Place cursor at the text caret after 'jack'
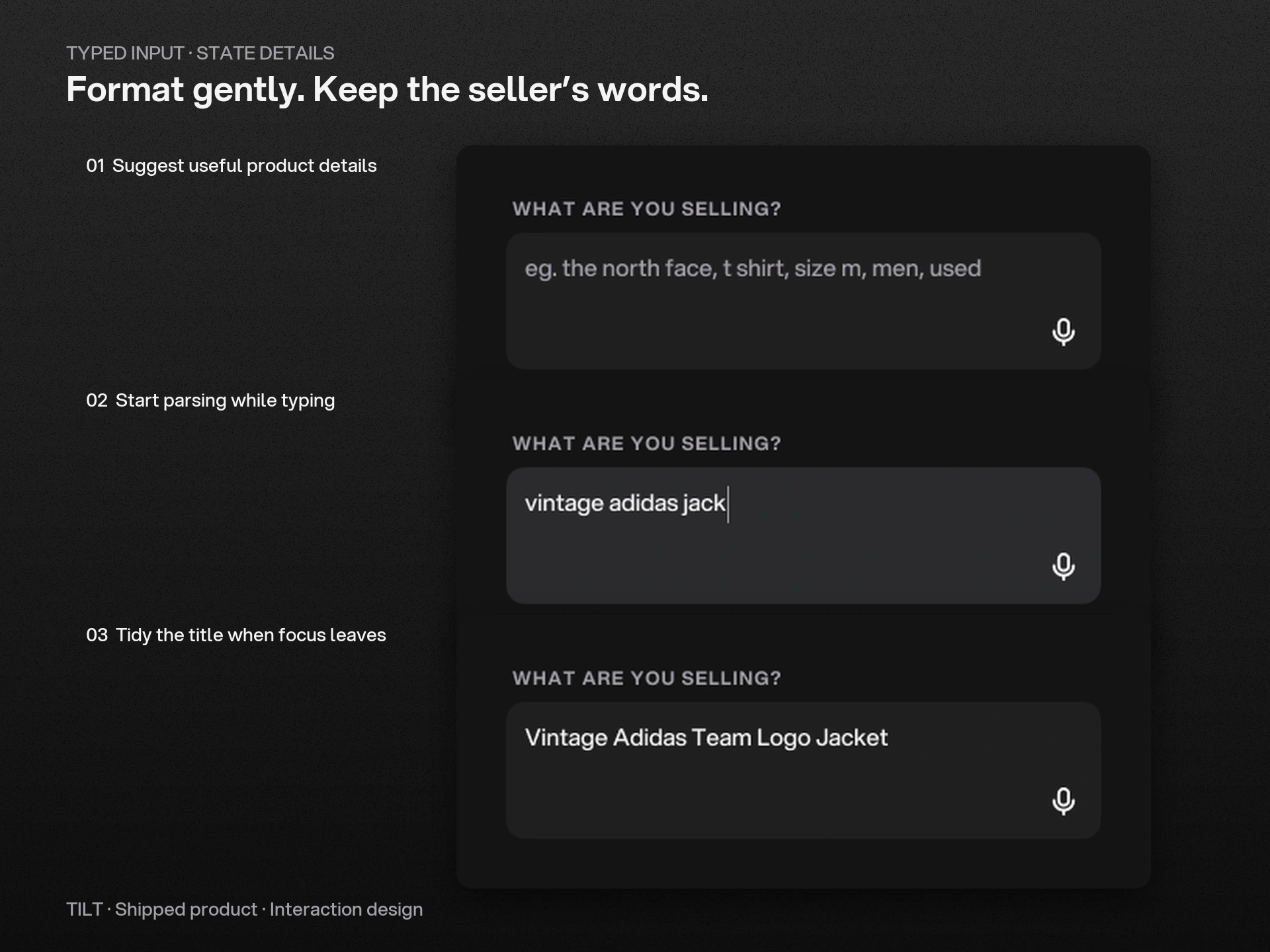This screenshot has width=1270, height=952. click(728, 504)
